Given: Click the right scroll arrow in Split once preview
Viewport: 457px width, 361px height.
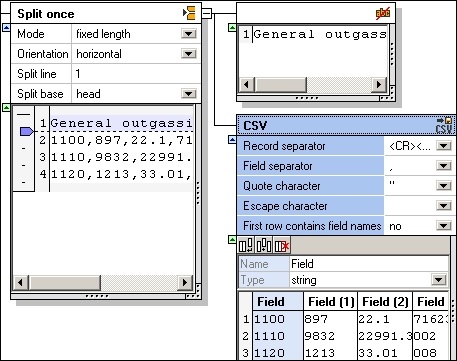Looking at the screenshot, I should tap(185, 283).
